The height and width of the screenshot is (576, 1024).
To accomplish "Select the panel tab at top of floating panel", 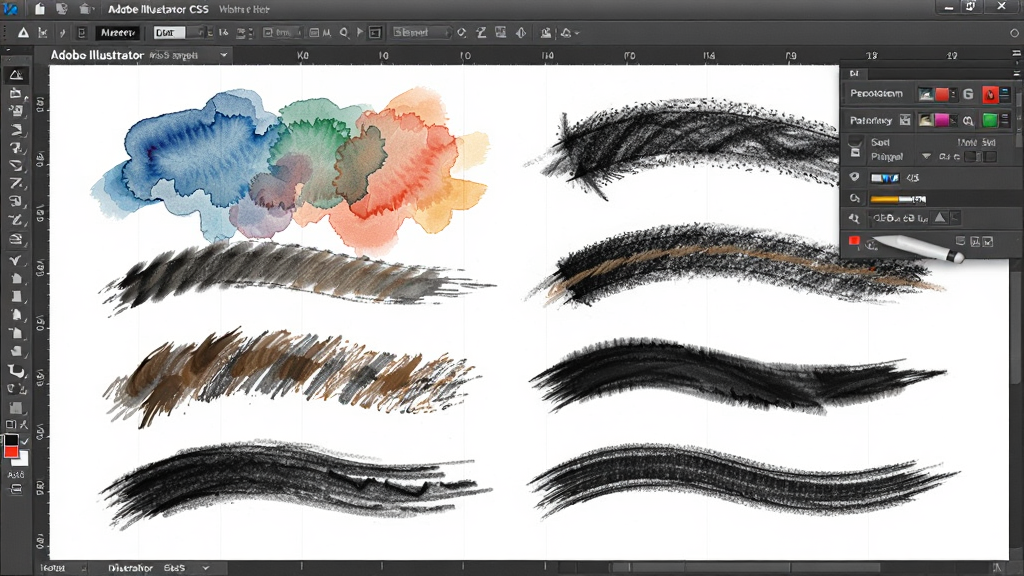I will click(x=854, y=74).
